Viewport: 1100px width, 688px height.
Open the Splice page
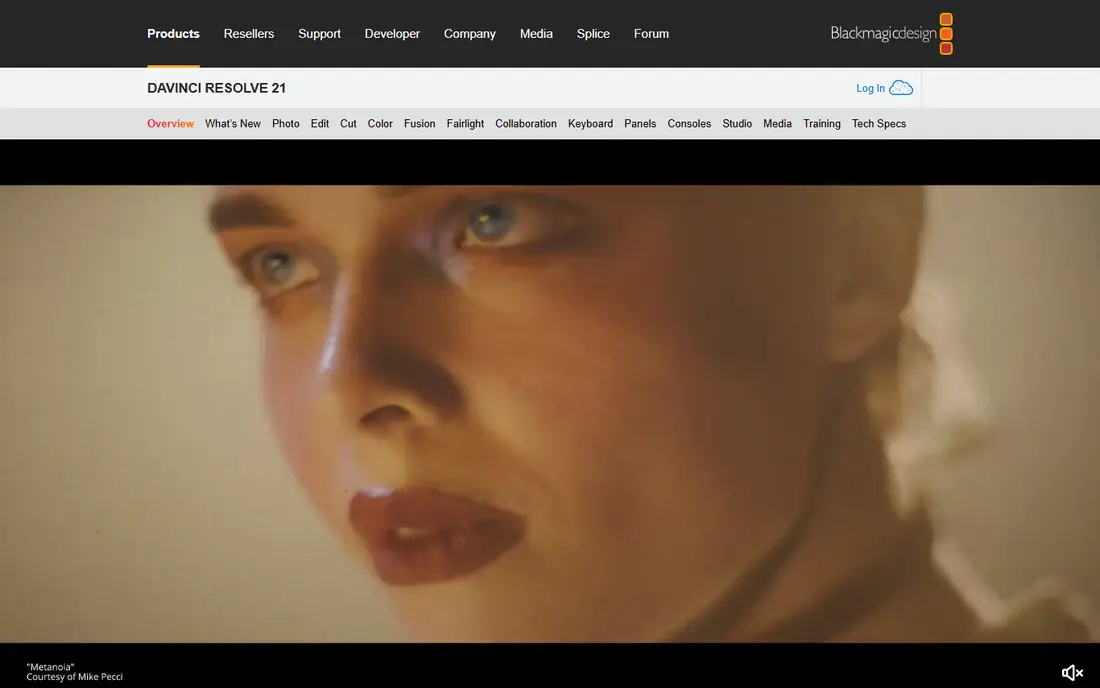tap(593, 34)
